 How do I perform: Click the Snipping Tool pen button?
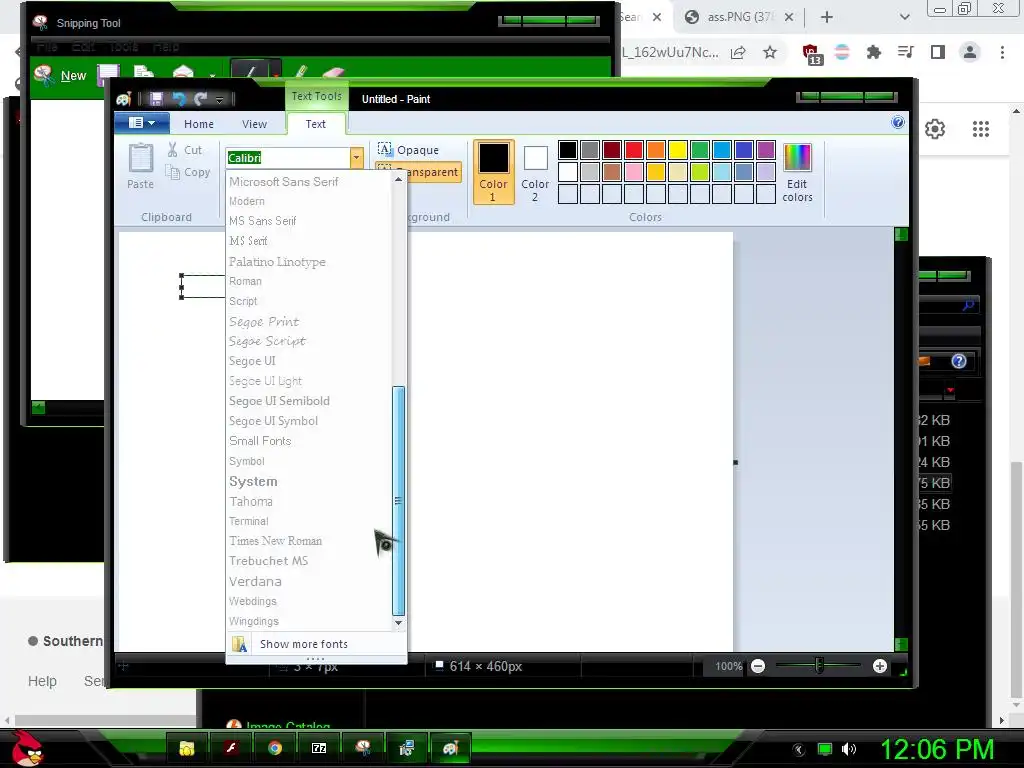coord(251,71)
